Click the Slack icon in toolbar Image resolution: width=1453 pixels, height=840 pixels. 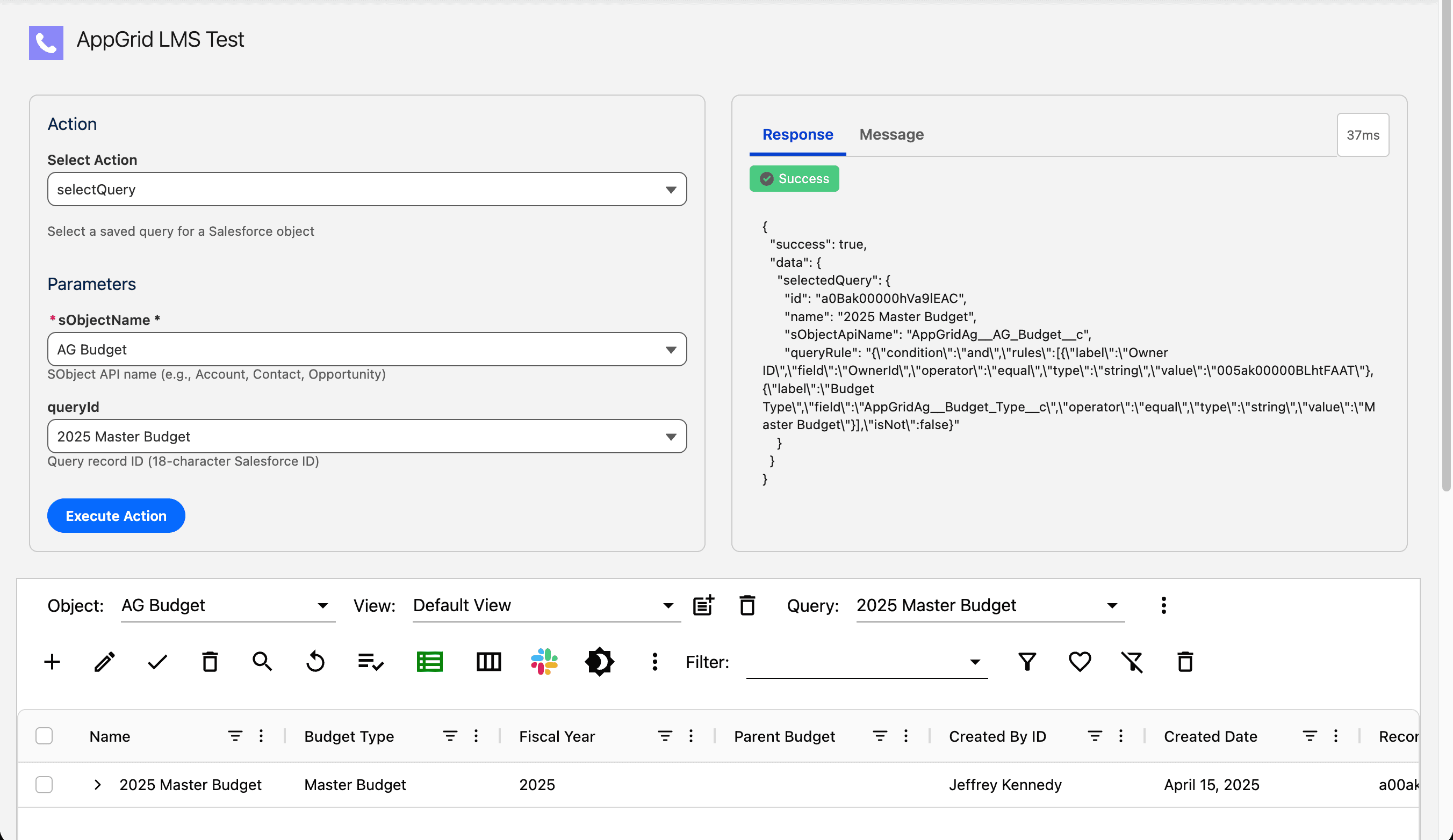(x=544, y=661)
